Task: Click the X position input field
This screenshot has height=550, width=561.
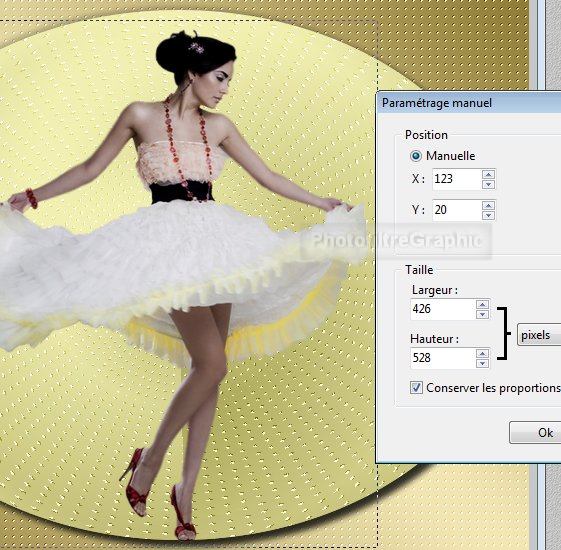Action: [457, 179]
